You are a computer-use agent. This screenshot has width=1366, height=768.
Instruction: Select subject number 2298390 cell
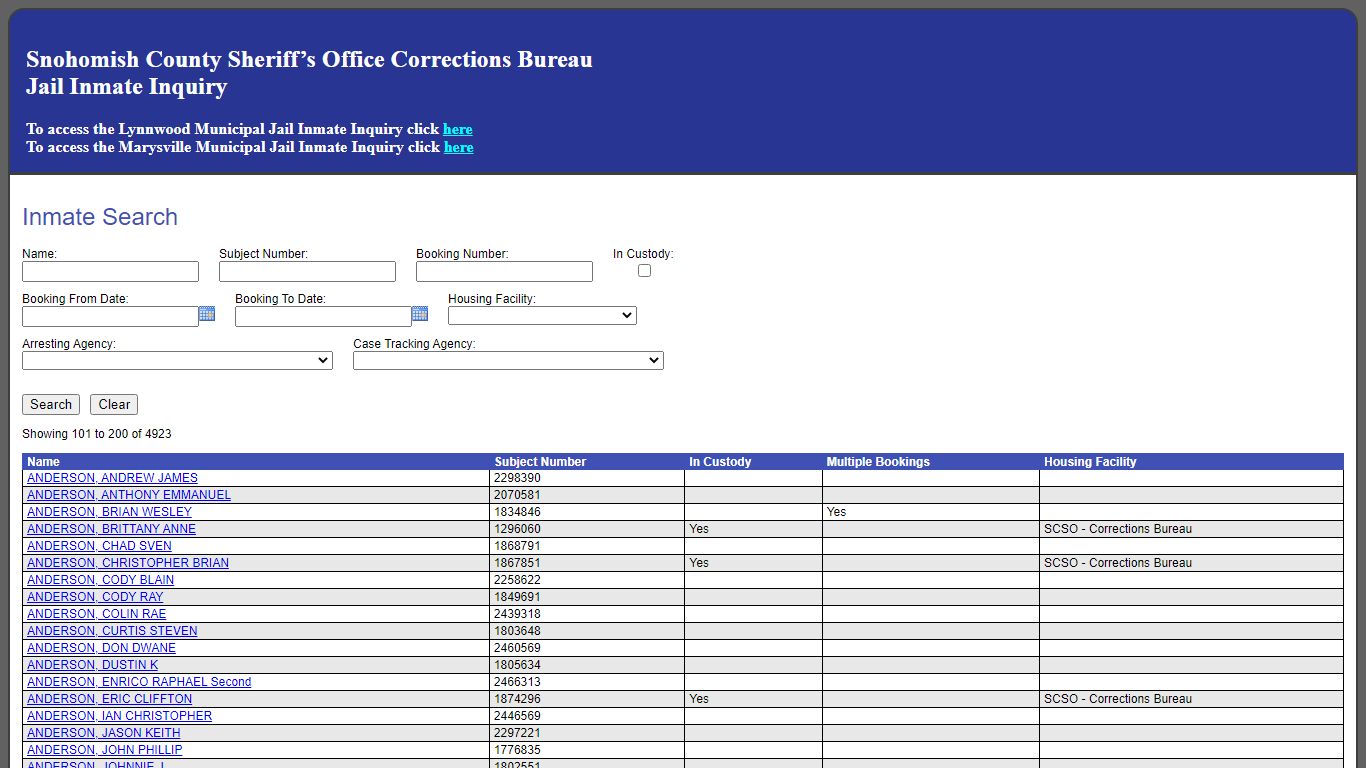[587, 478]
